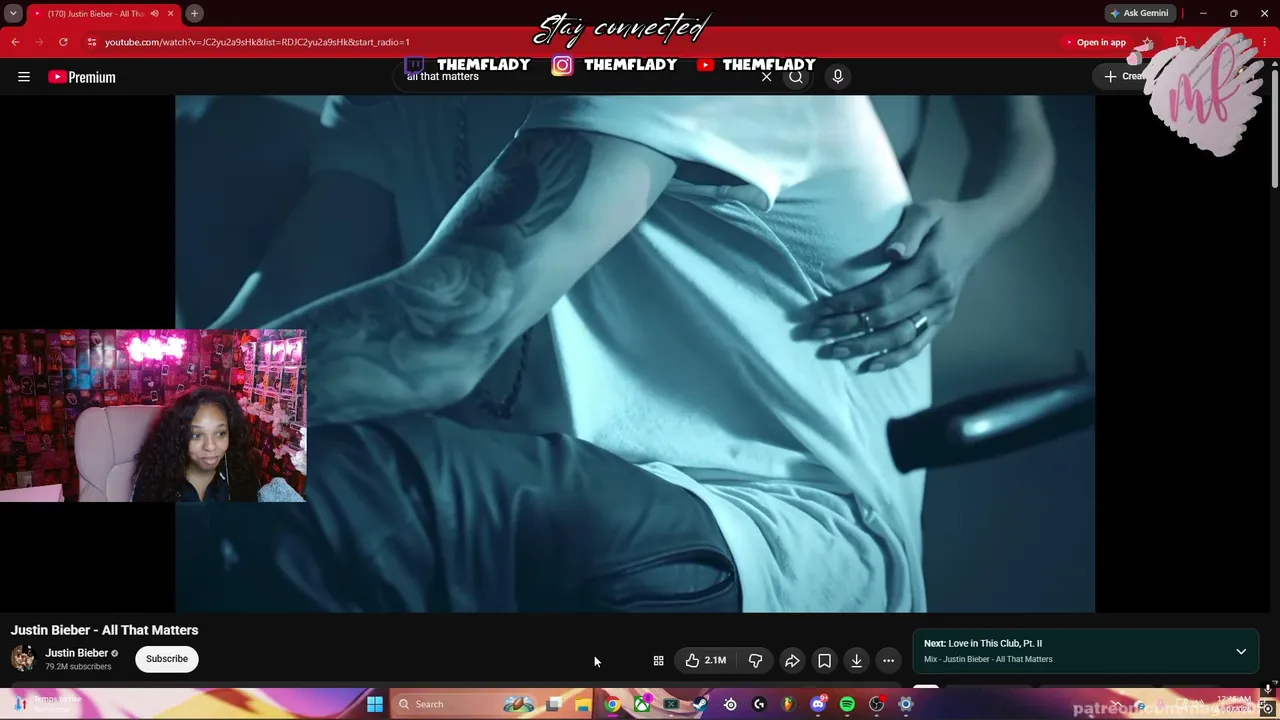This screenshot has height=720, width=1280.
Task: Clear the YouTube search box text
Action: (x=766, y=77)
